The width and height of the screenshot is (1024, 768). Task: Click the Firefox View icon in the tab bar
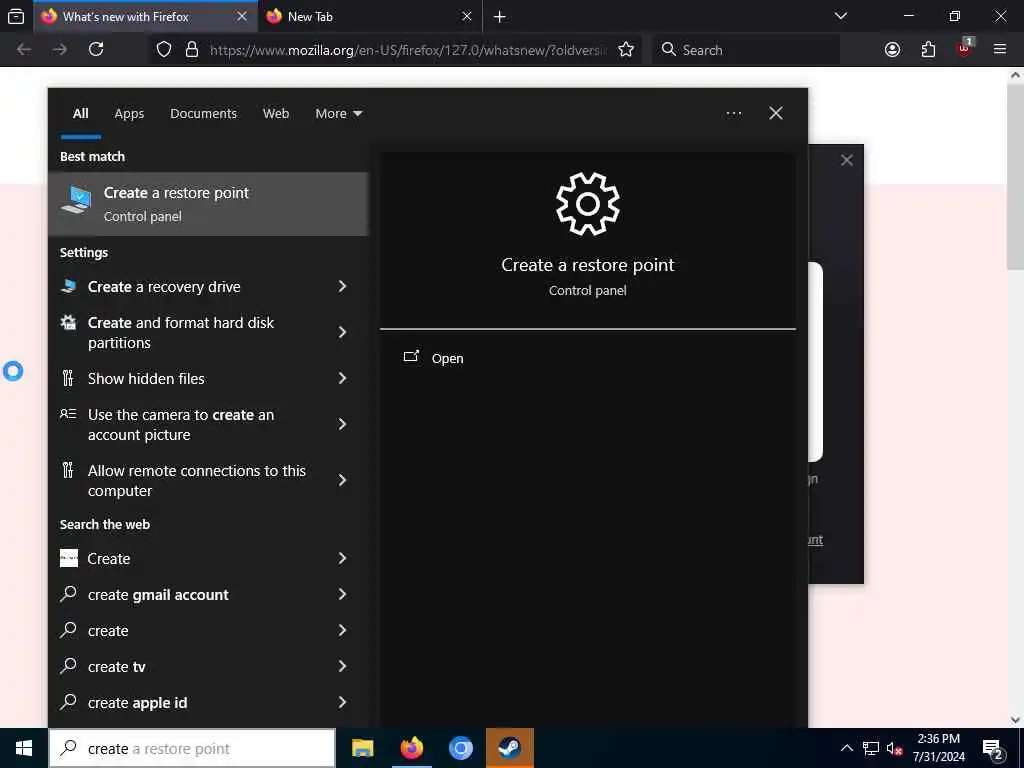click(x=16, y=16)
